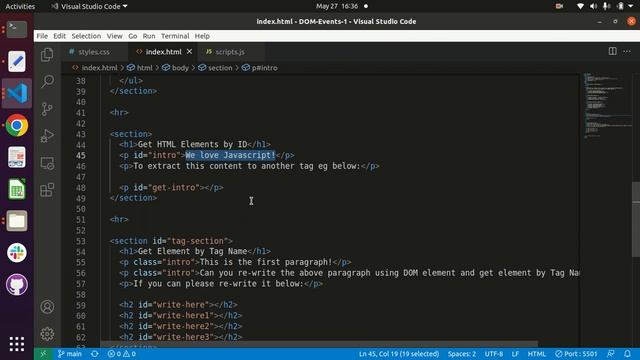
Task: Click the horizontal scrollbar at bottom
Action: point(319,345)
